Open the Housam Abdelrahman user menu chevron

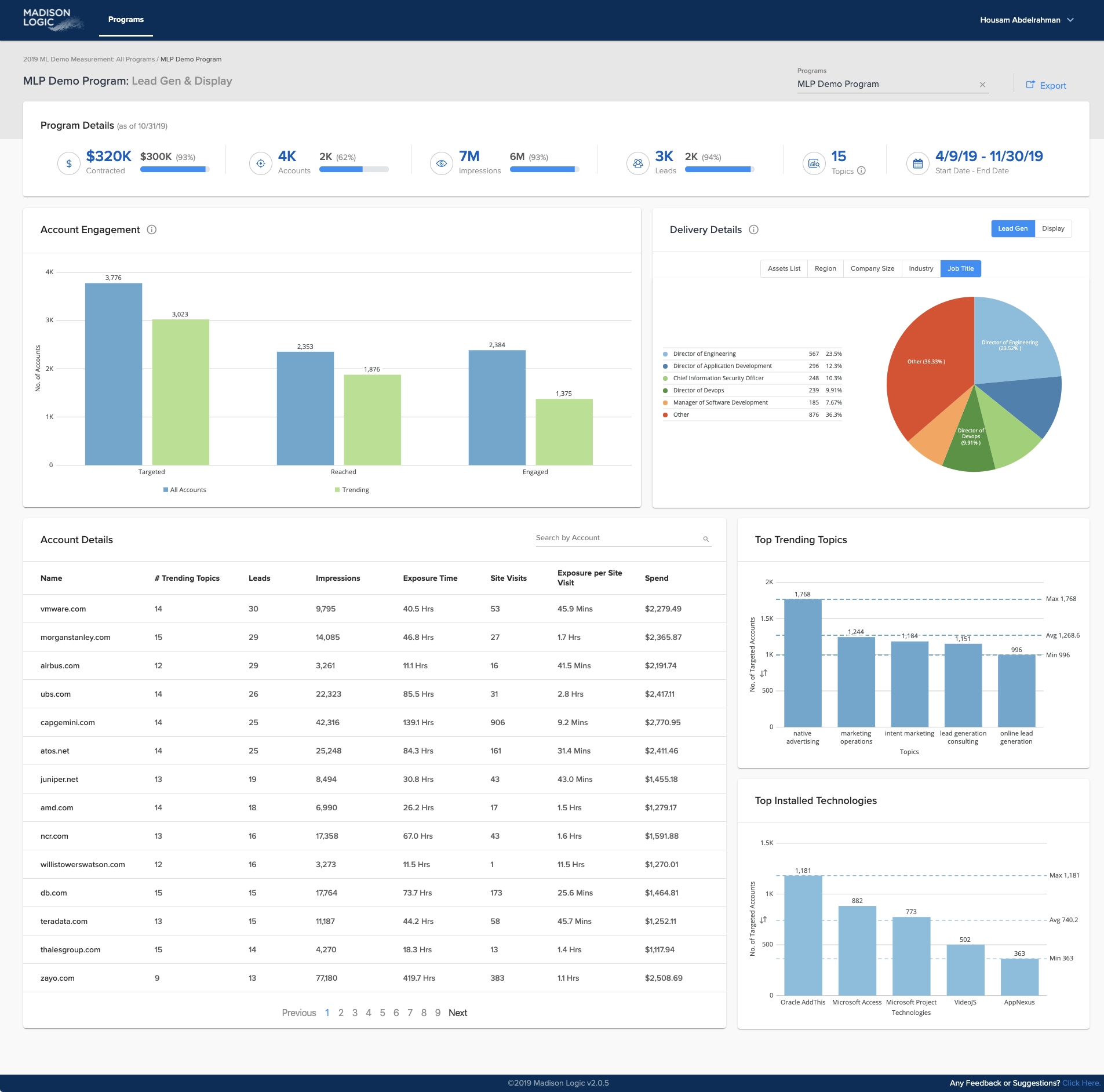pos(1070,20)
